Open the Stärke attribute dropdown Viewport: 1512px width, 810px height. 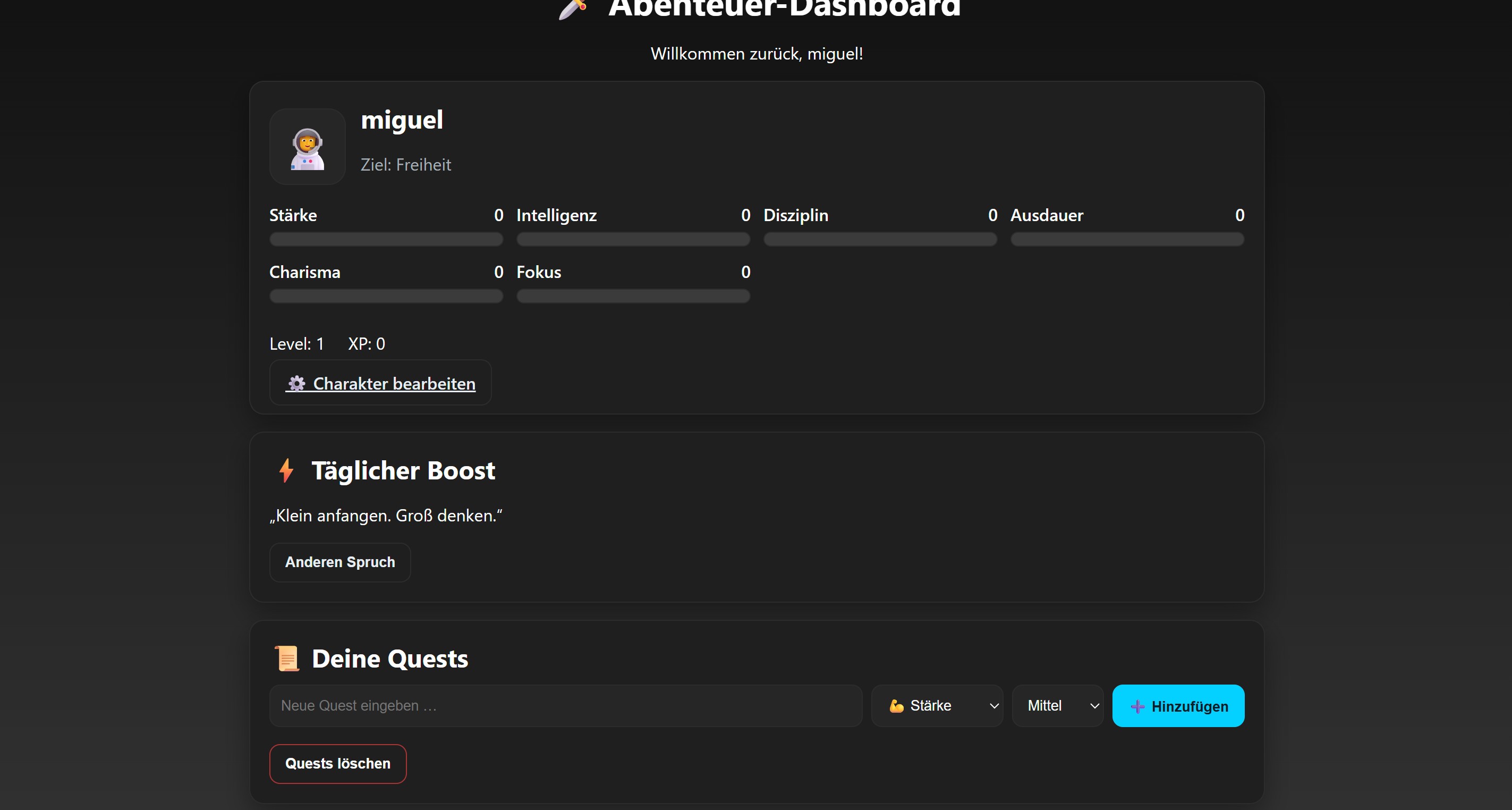point(937,705)
